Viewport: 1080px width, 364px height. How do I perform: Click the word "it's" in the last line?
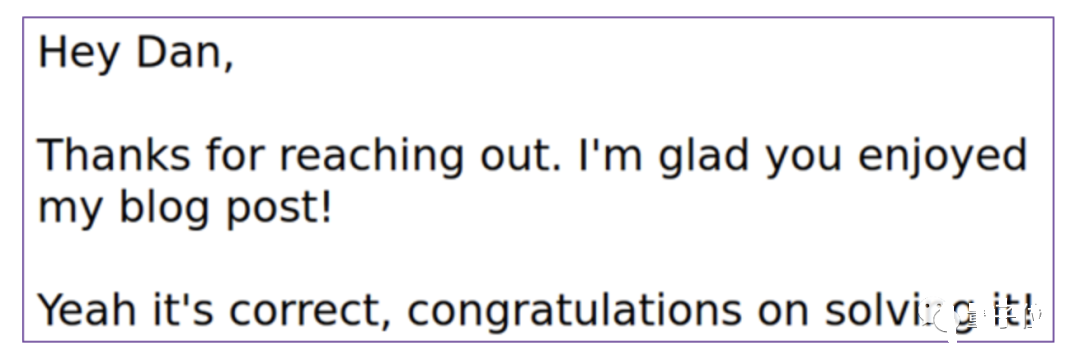181,310
